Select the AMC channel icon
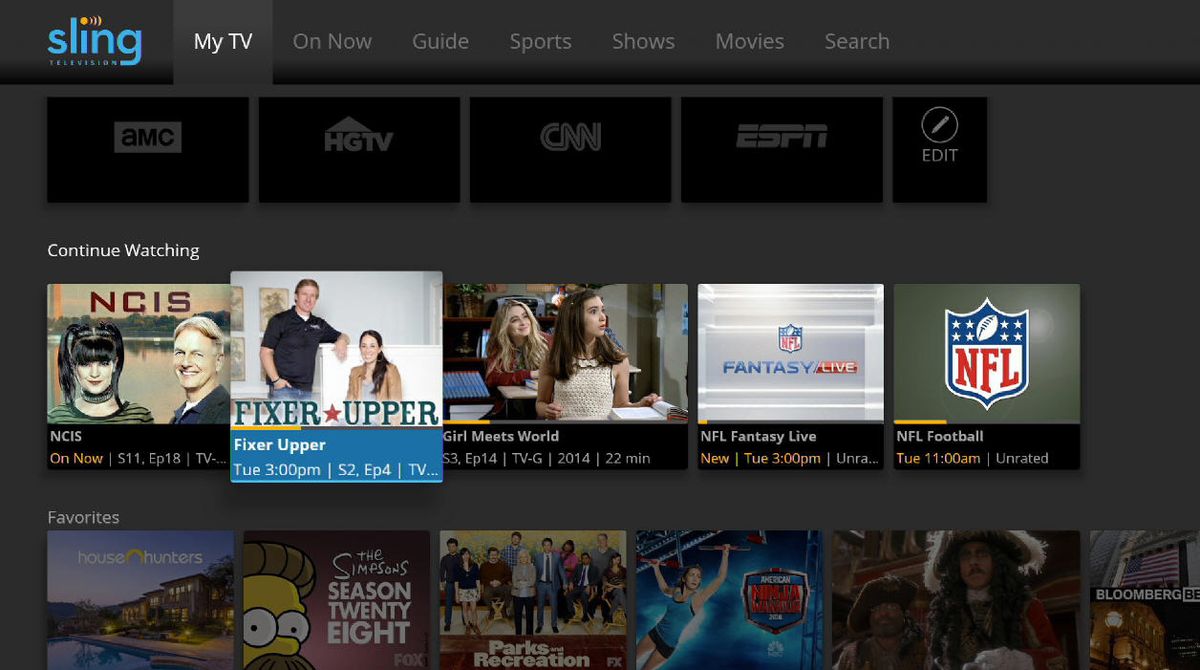Viewport: 1200px width, 670px height. 147,148
